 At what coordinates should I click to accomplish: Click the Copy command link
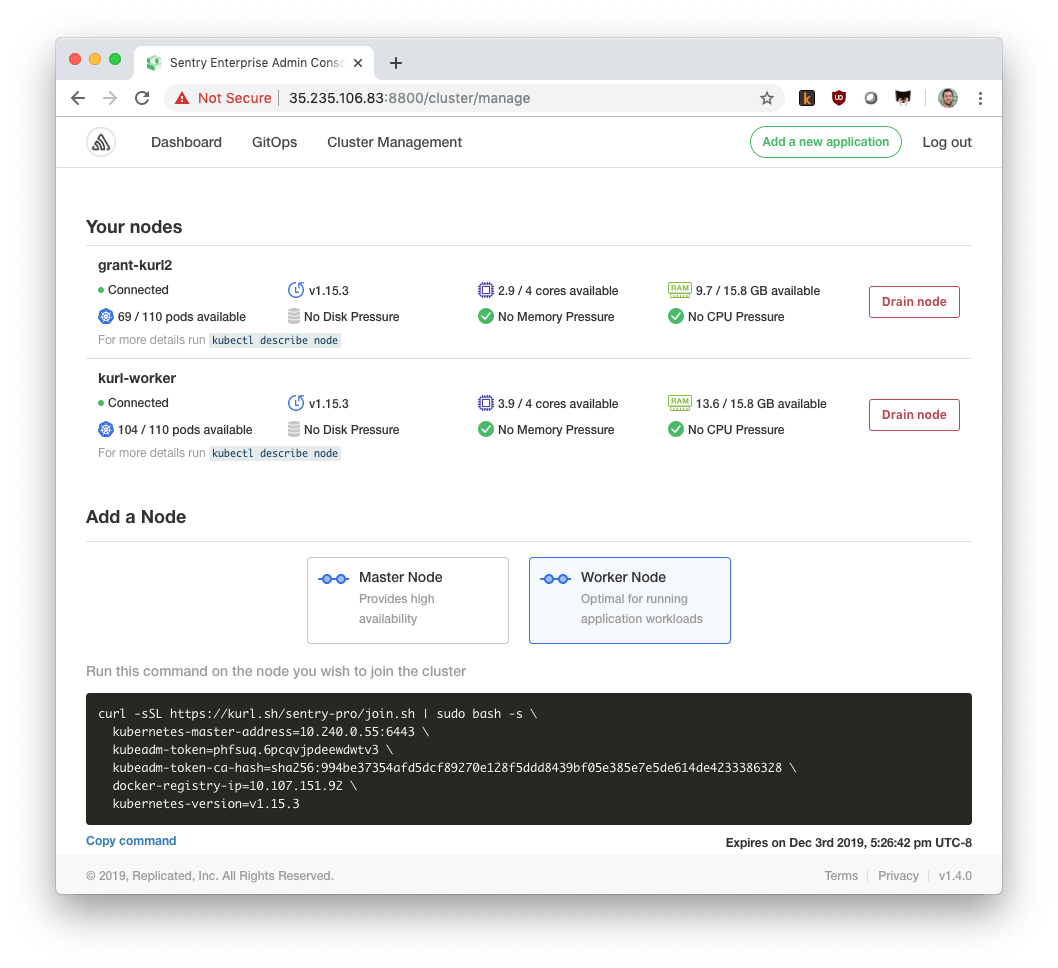(131, 841)
